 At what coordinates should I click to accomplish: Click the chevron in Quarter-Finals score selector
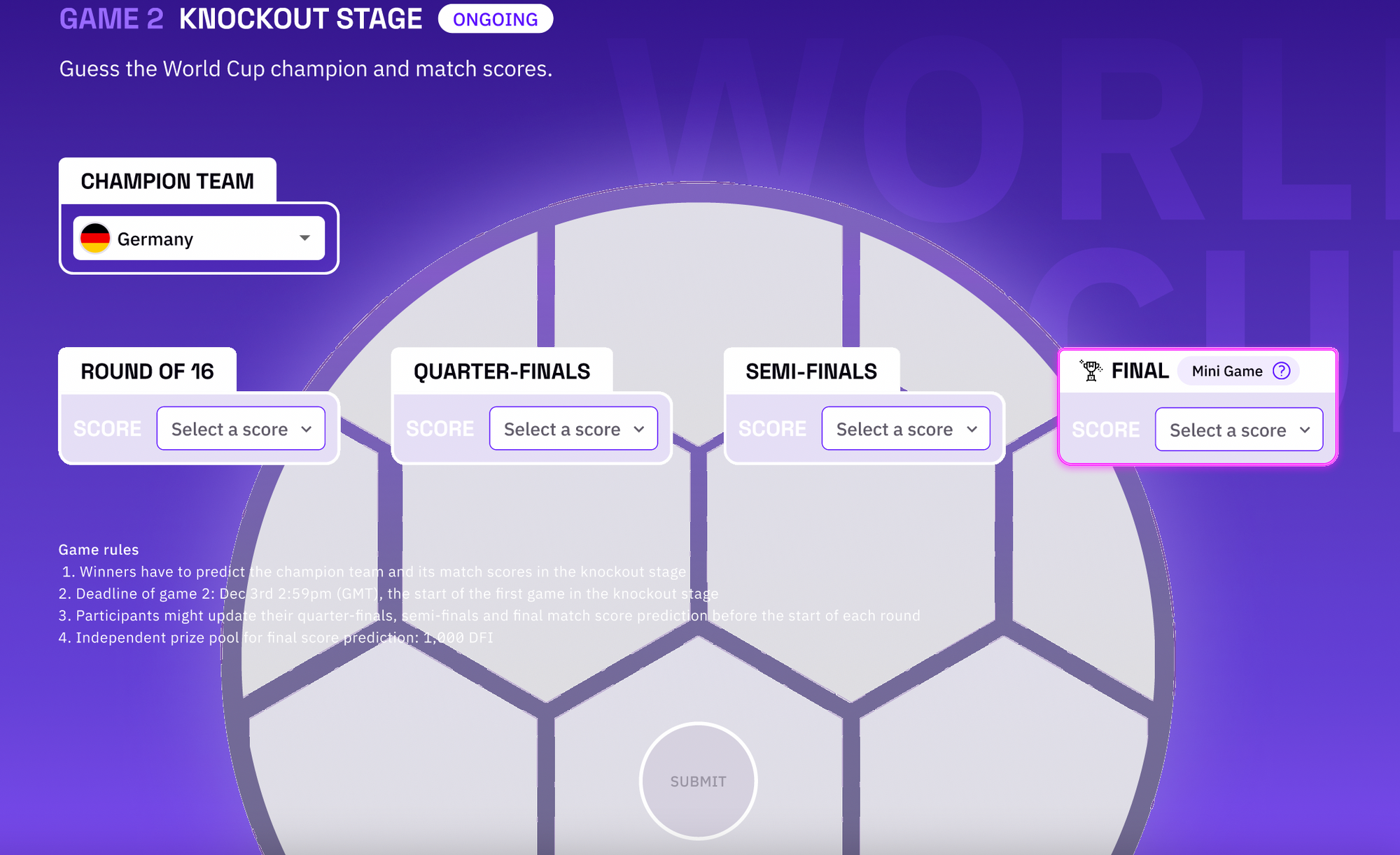tap(638, 429)
